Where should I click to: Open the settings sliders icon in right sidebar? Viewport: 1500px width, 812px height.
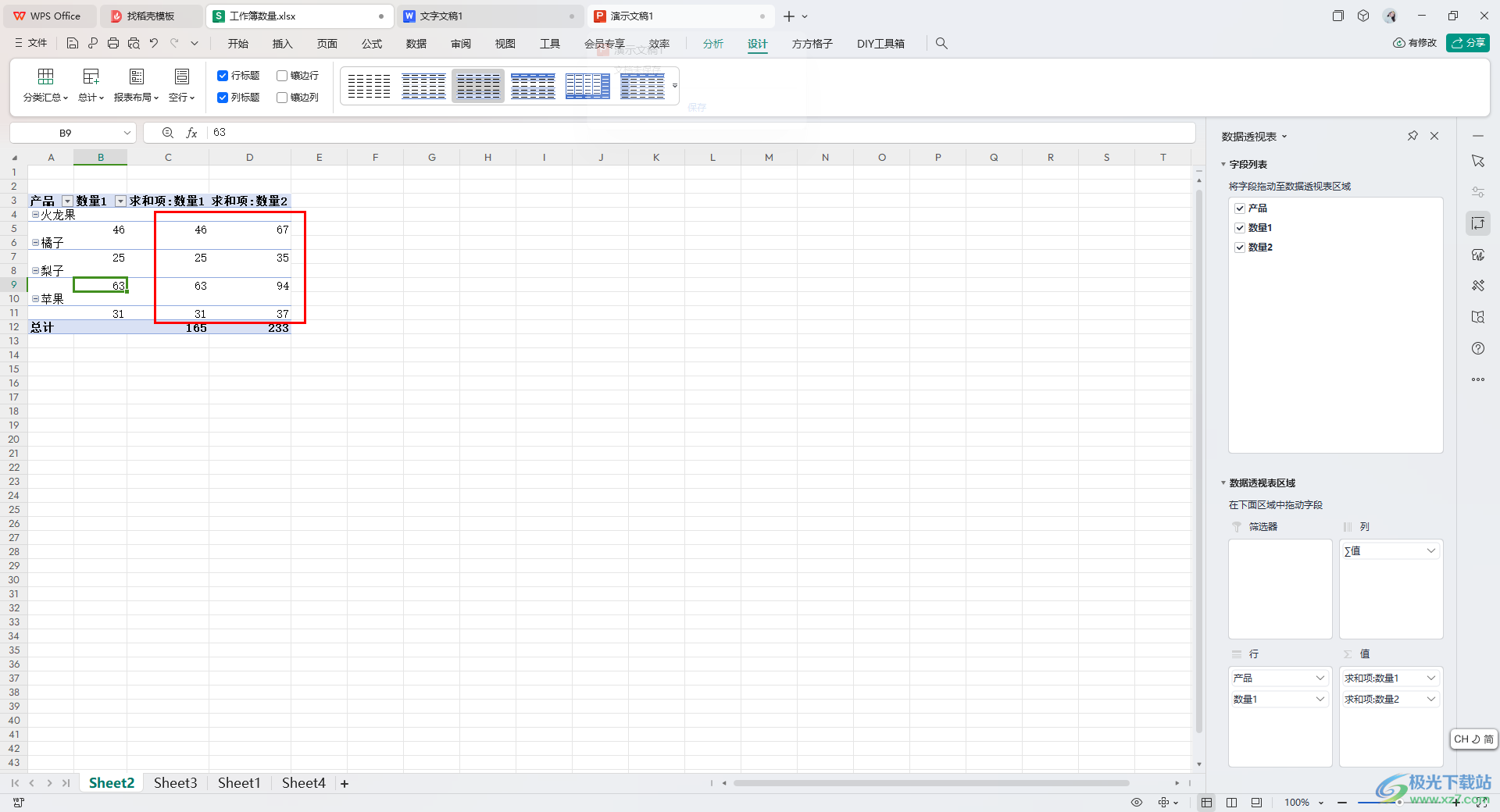1478,192
